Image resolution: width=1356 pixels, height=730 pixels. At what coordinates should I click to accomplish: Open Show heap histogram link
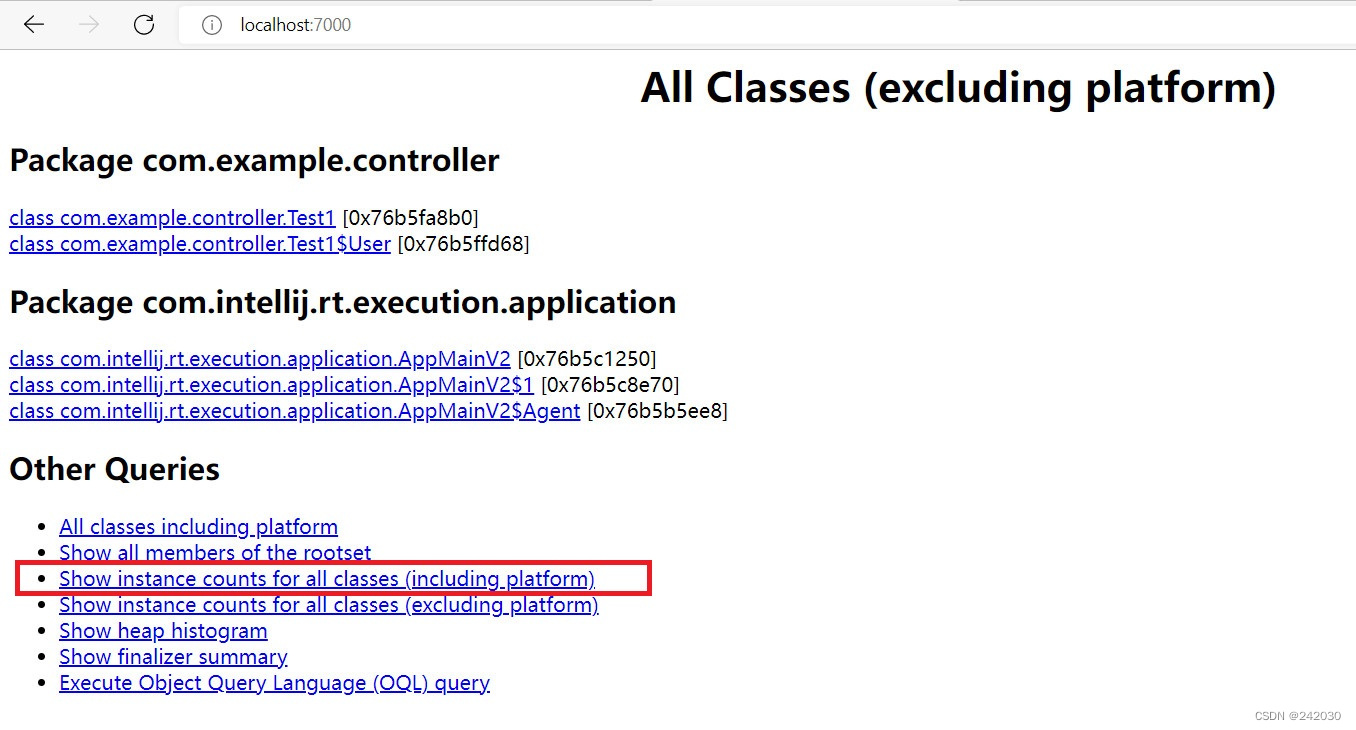163,631
